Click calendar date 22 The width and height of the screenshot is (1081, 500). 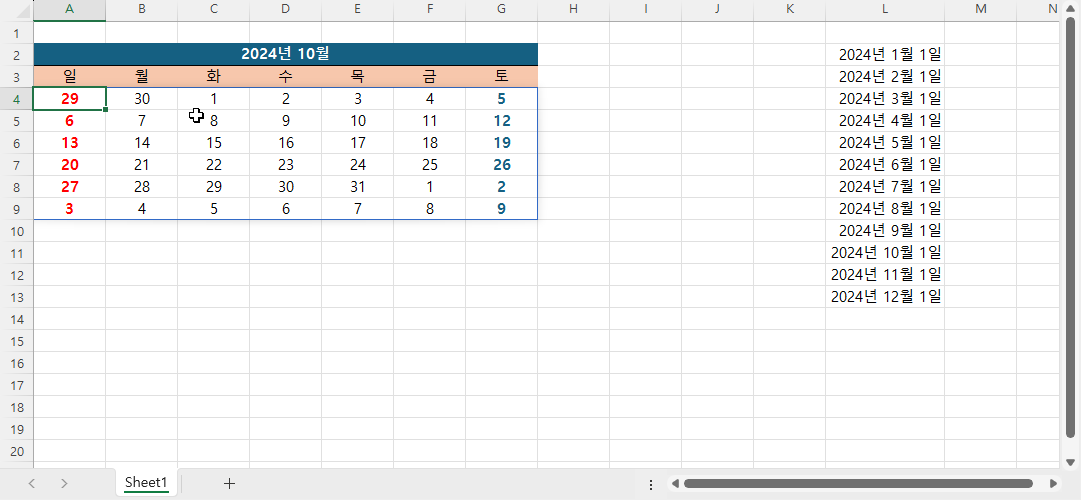click(214, 165)
